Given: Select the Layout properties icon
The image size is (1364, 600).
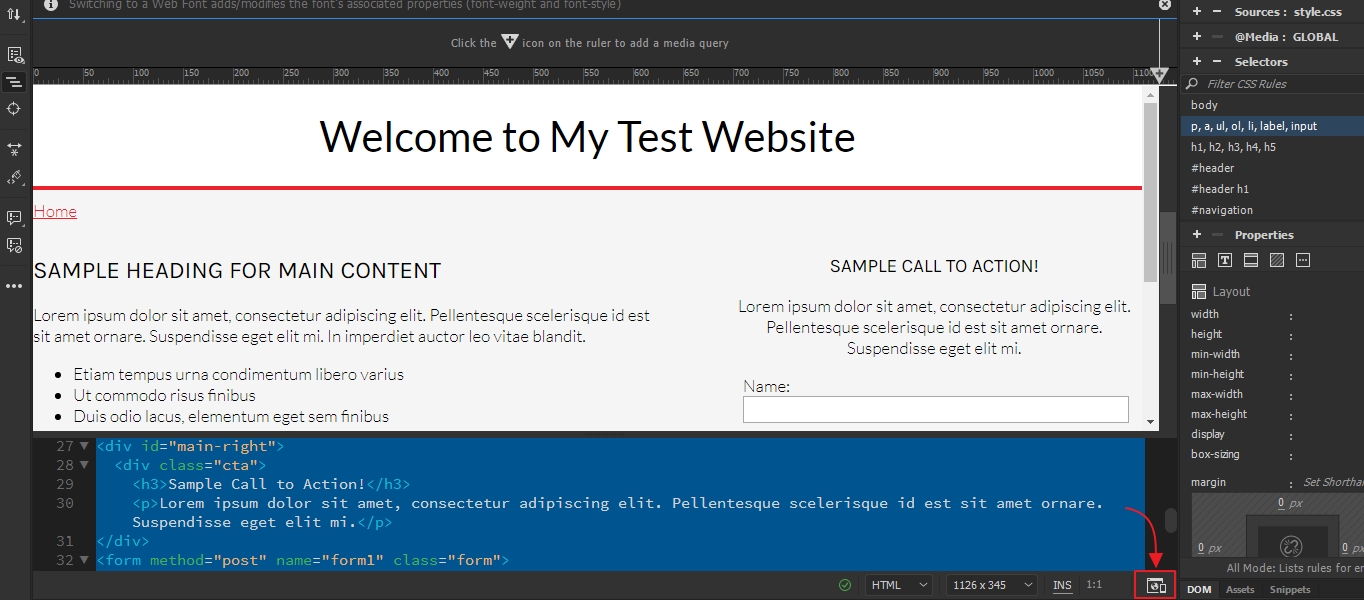Looking at the screenshot, I should pos(1199,260).
